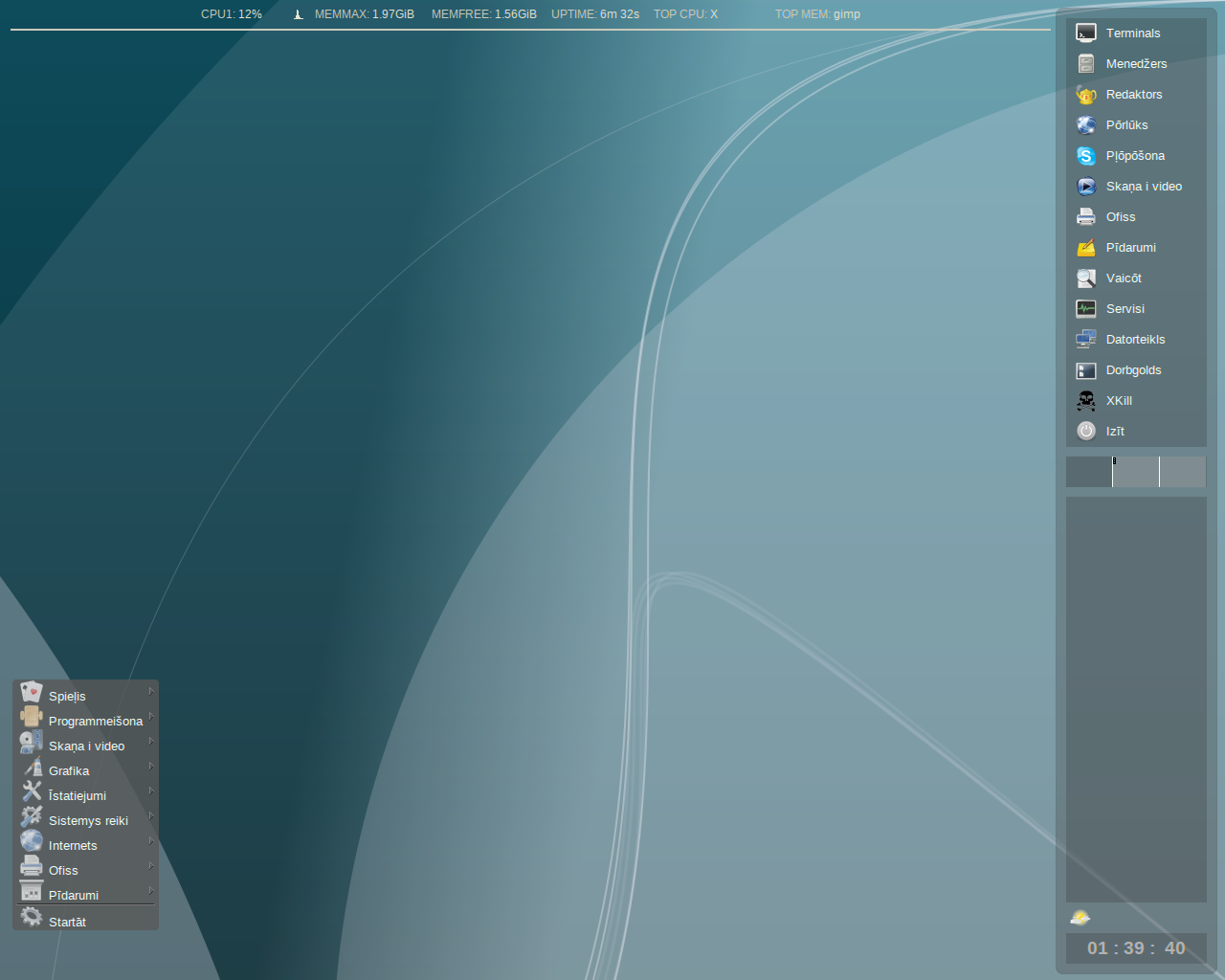The height and width of the screenshot is (980, 1225).
Task: Open the side panel Pīdarumi icon
Action: click(1086, 248)
